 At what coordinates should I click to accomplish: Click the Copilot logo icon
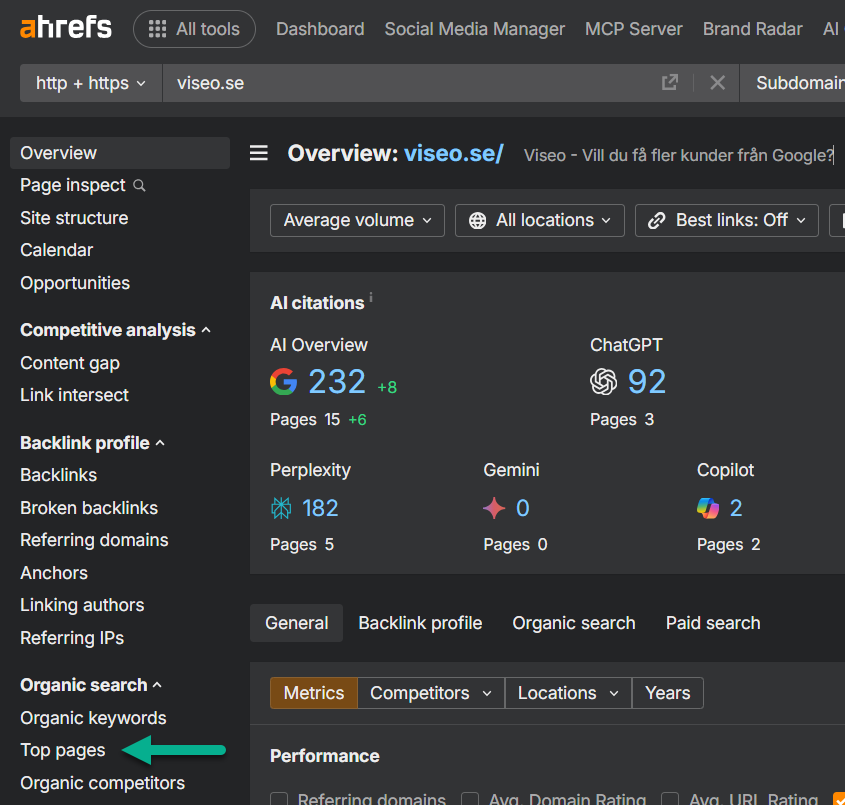pyautogui.click(x=708, y=508)
